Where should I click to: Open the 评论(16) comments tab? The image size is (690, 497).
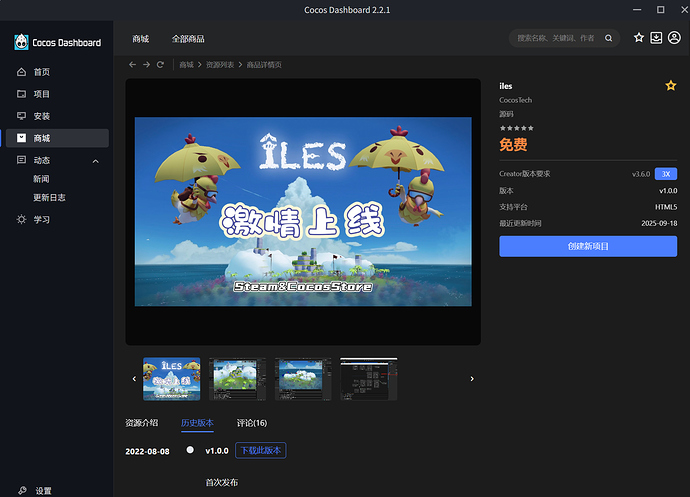pos(252,423)
